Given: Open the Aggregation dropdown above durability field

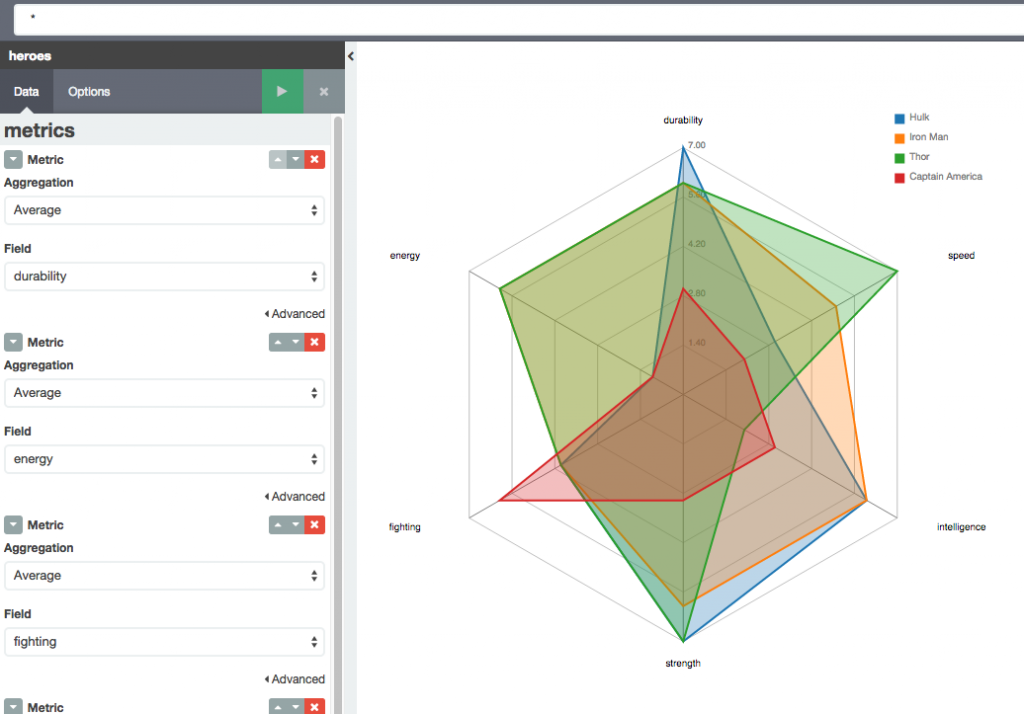Looking at the screenshot, I should [165, 210].
